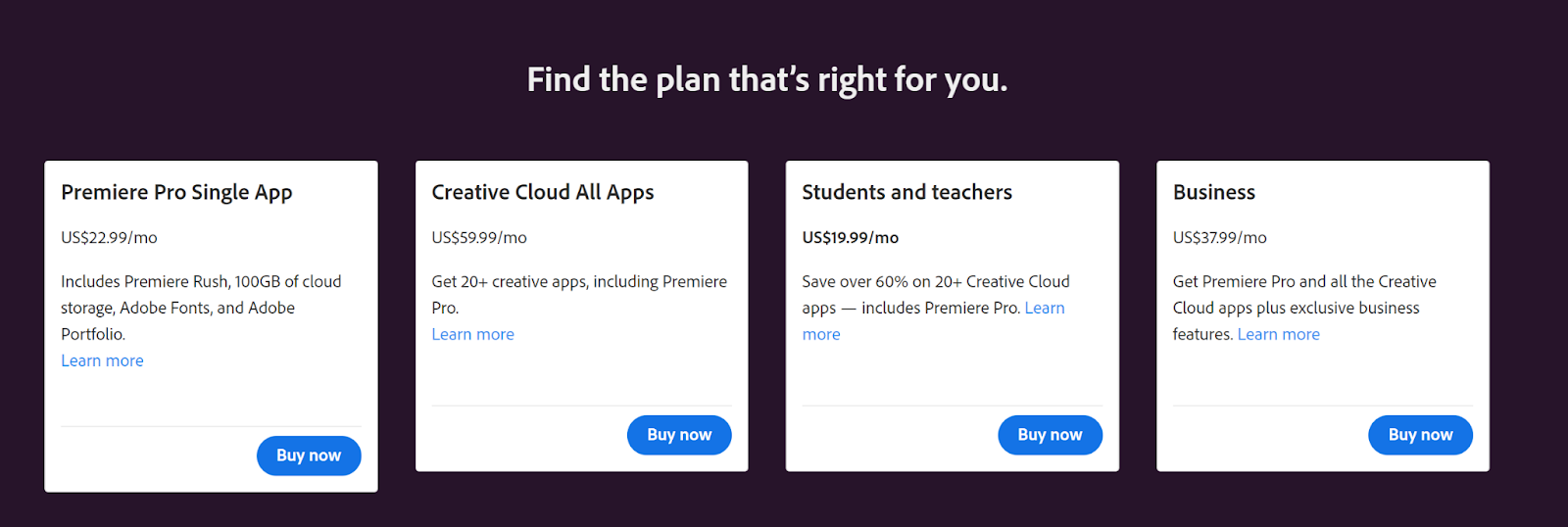Click the 'Save over 60%' description text

pos(935,282)
